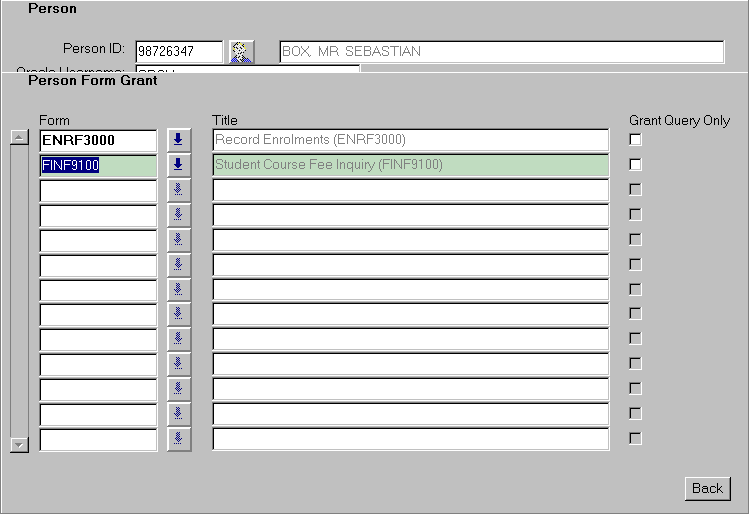
Task: Click the scroll down arrow of the form list
Action: (18, 444)
